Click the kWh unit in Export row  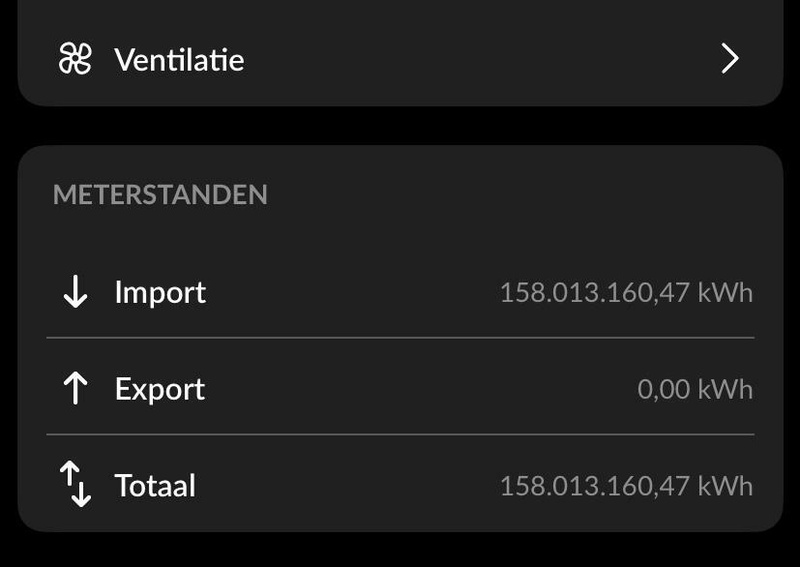point(725,389)
